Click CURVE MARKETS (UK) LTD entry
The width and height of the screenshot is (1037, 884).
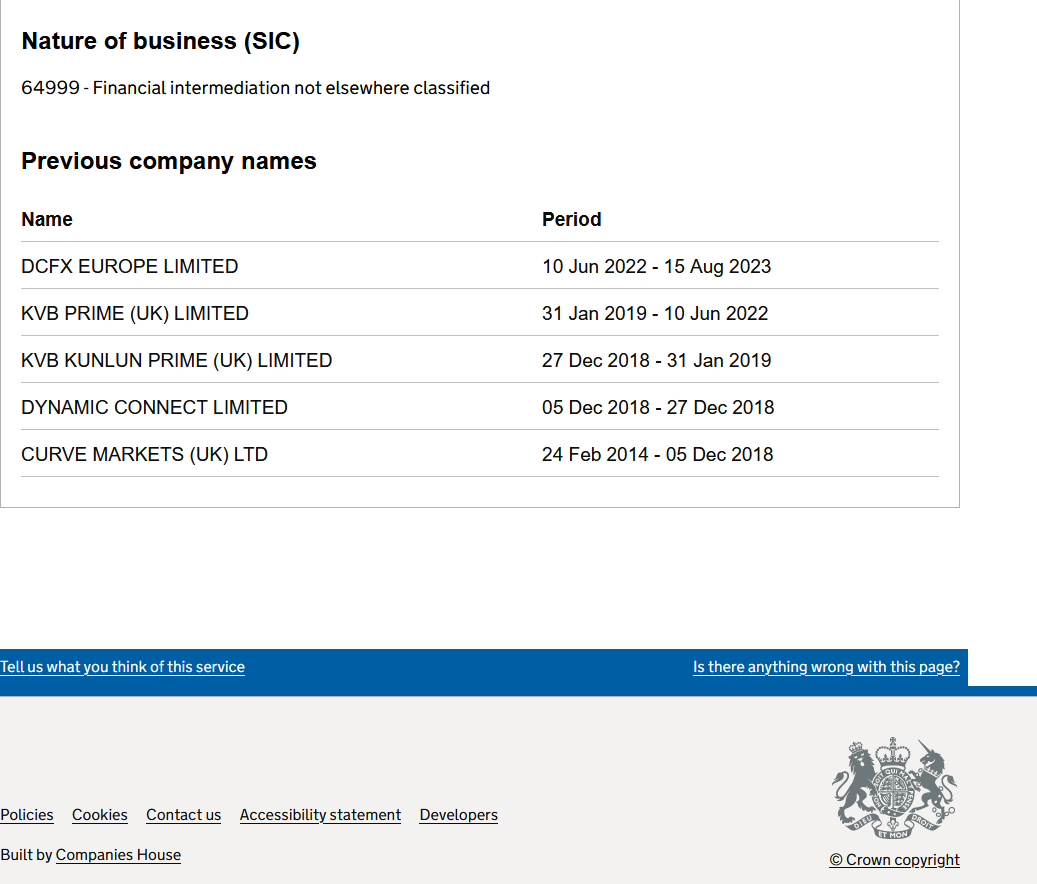pos(144,455)
